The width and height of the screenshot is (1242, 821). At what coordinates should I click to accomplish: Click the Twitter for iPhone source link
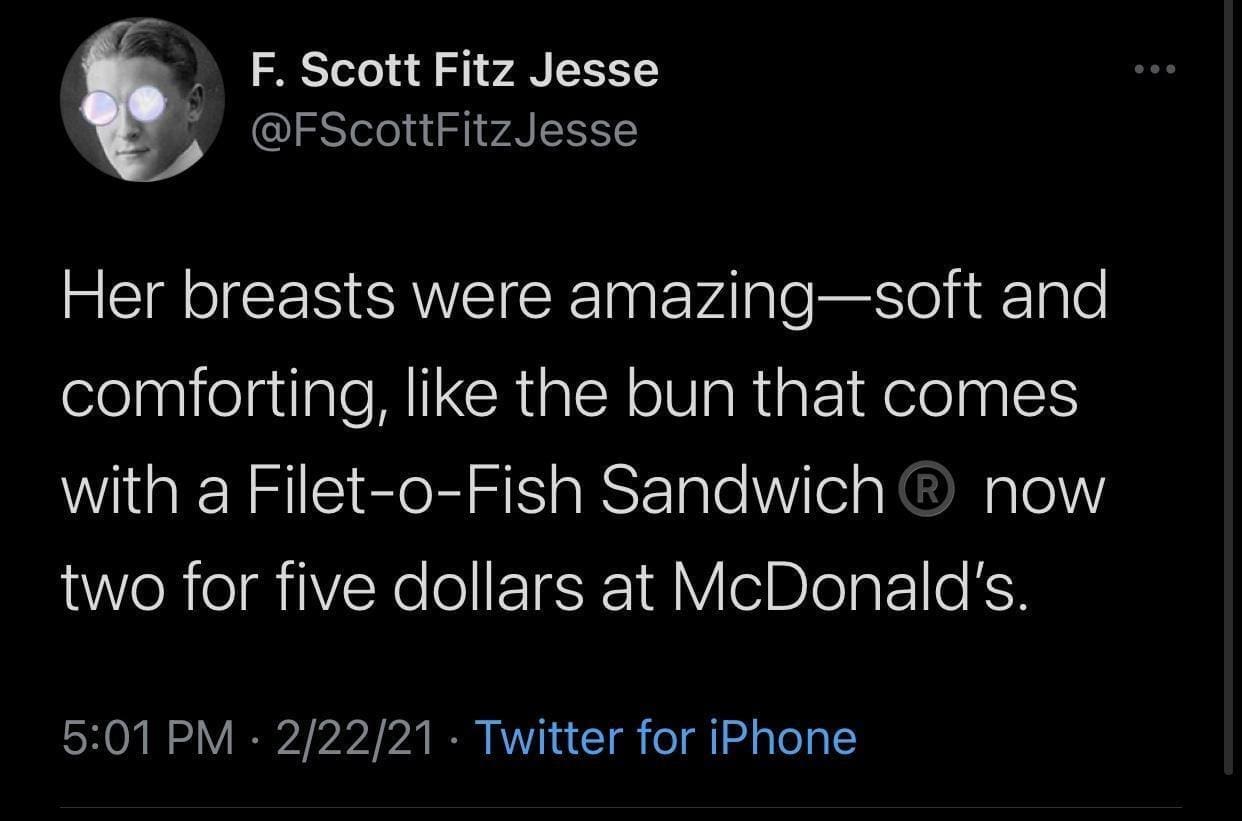[x=665, y=738]
